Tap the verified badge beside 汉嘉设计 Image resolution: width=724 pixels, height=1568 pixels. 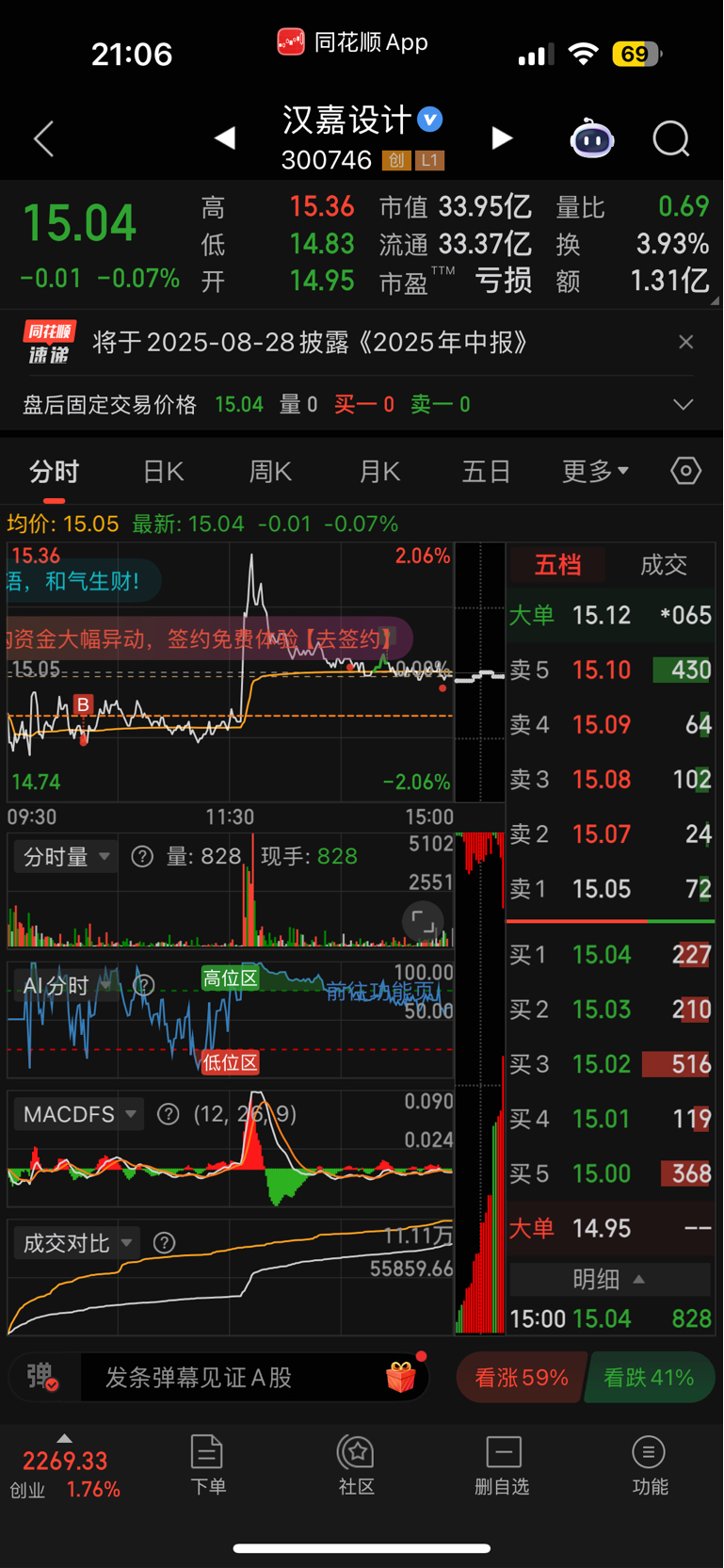tap(430, 119)
